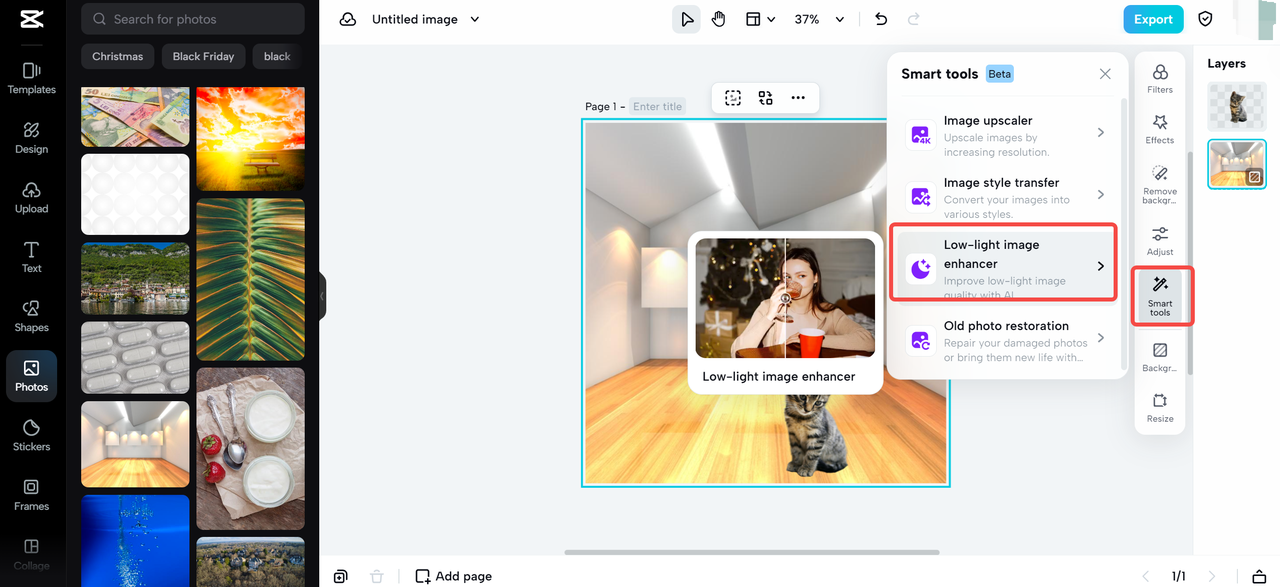The image size is (1280, 587).
Task: Open the Design sidebar panel
Action: 31,138
